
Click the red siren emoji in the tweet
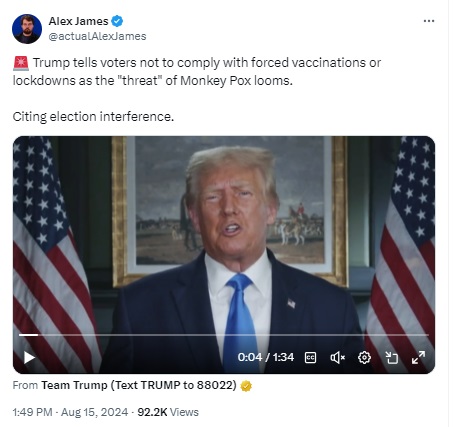click(x=21, y=63)
